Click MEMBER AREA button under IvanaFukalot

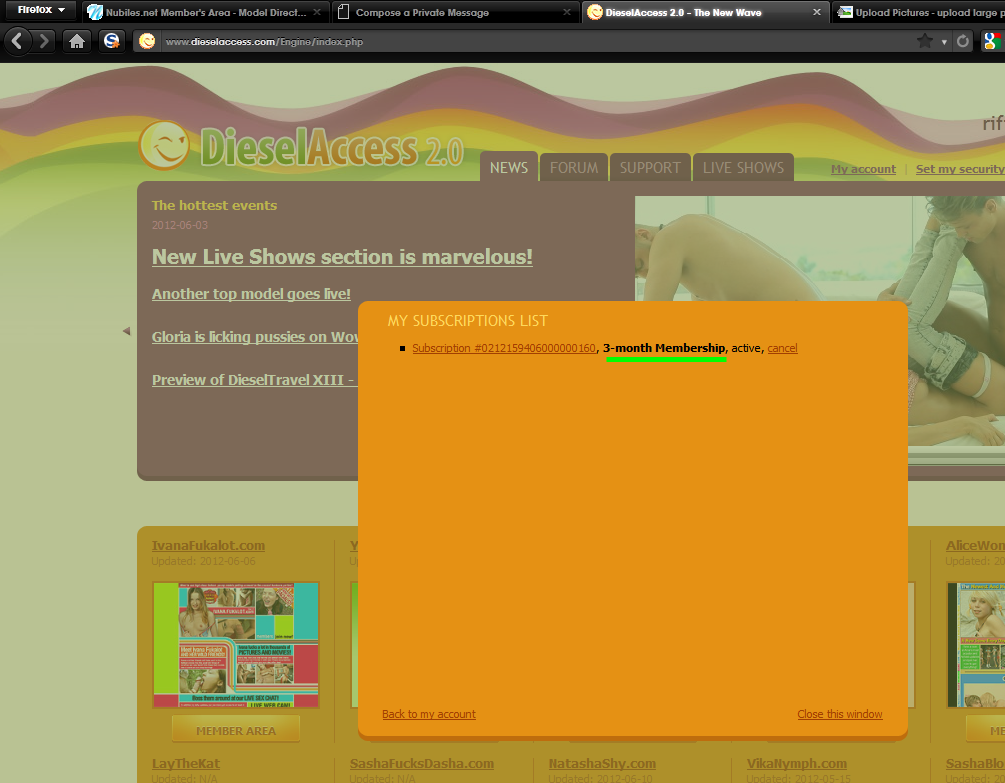point(236,730)
